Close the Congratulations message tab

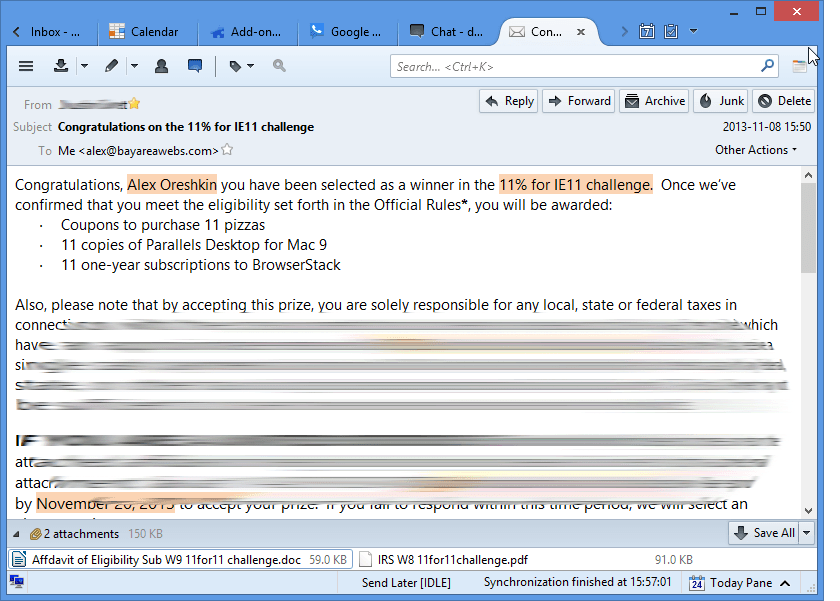coord(581,32)
